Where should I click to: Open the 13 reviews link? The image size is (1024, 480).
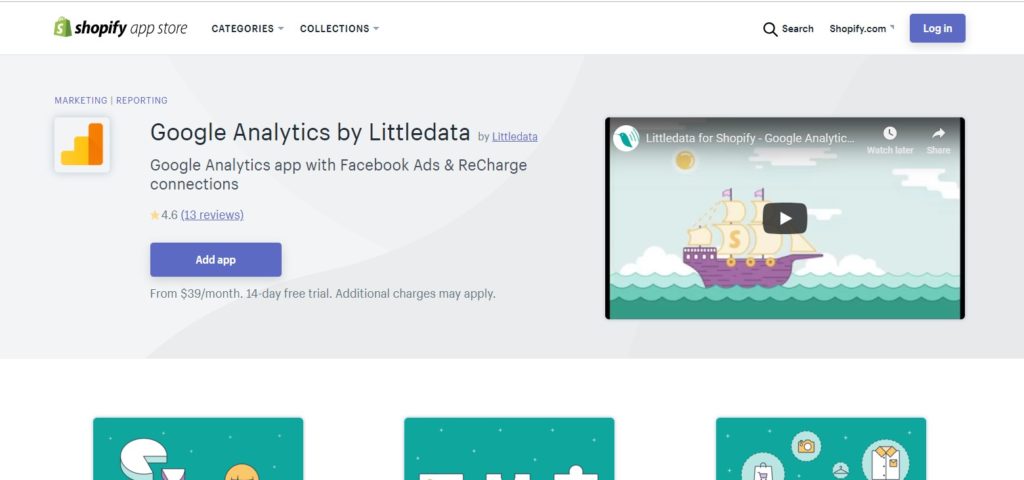pos(212,215)
